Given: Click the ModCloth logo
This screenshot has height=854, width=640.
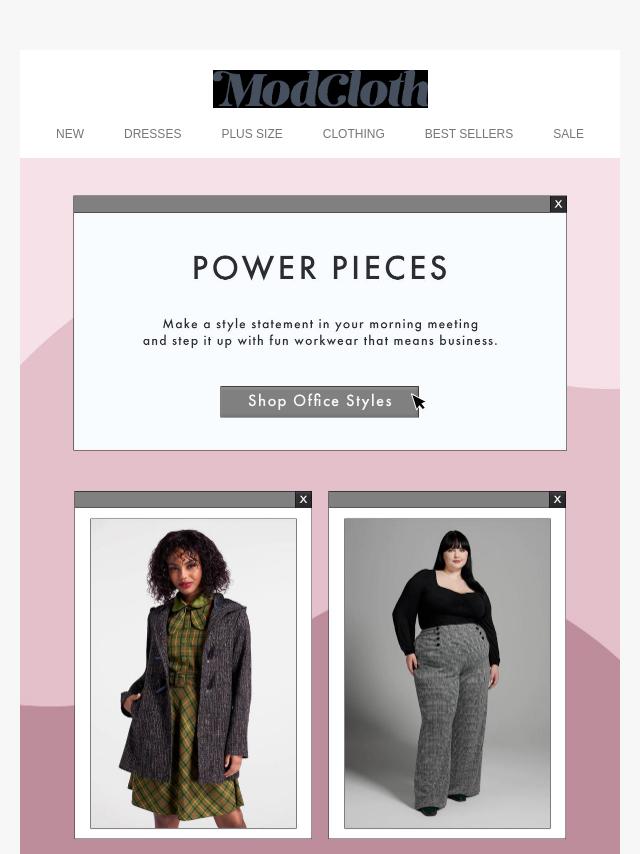Looking at the screenshot, I should click(x=320, y=89).
